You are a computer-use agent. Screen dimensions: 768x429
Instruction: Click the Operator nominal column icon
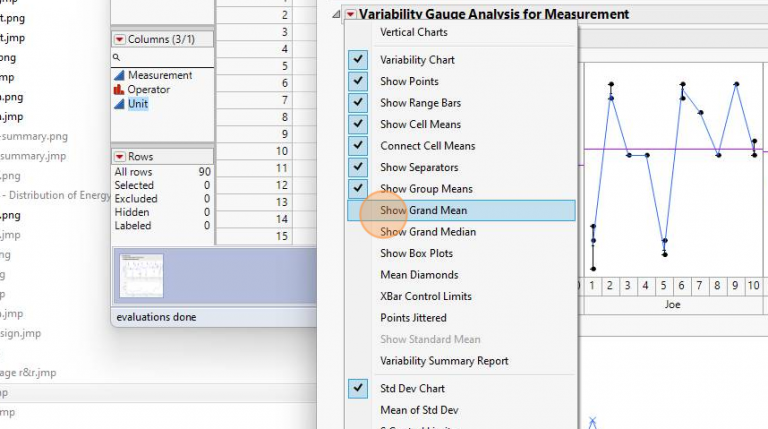click(119, 89)
